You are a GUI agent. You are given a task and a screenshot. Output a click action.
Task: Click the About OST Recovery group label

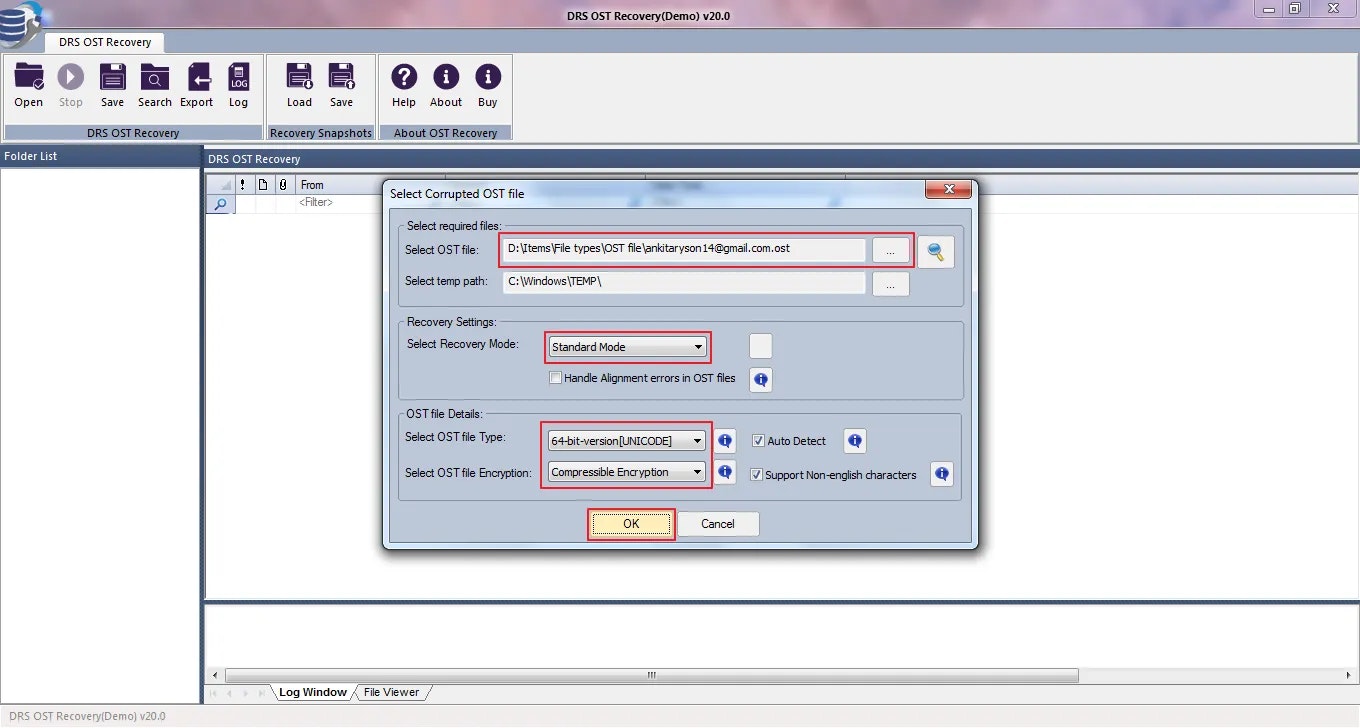445,133
